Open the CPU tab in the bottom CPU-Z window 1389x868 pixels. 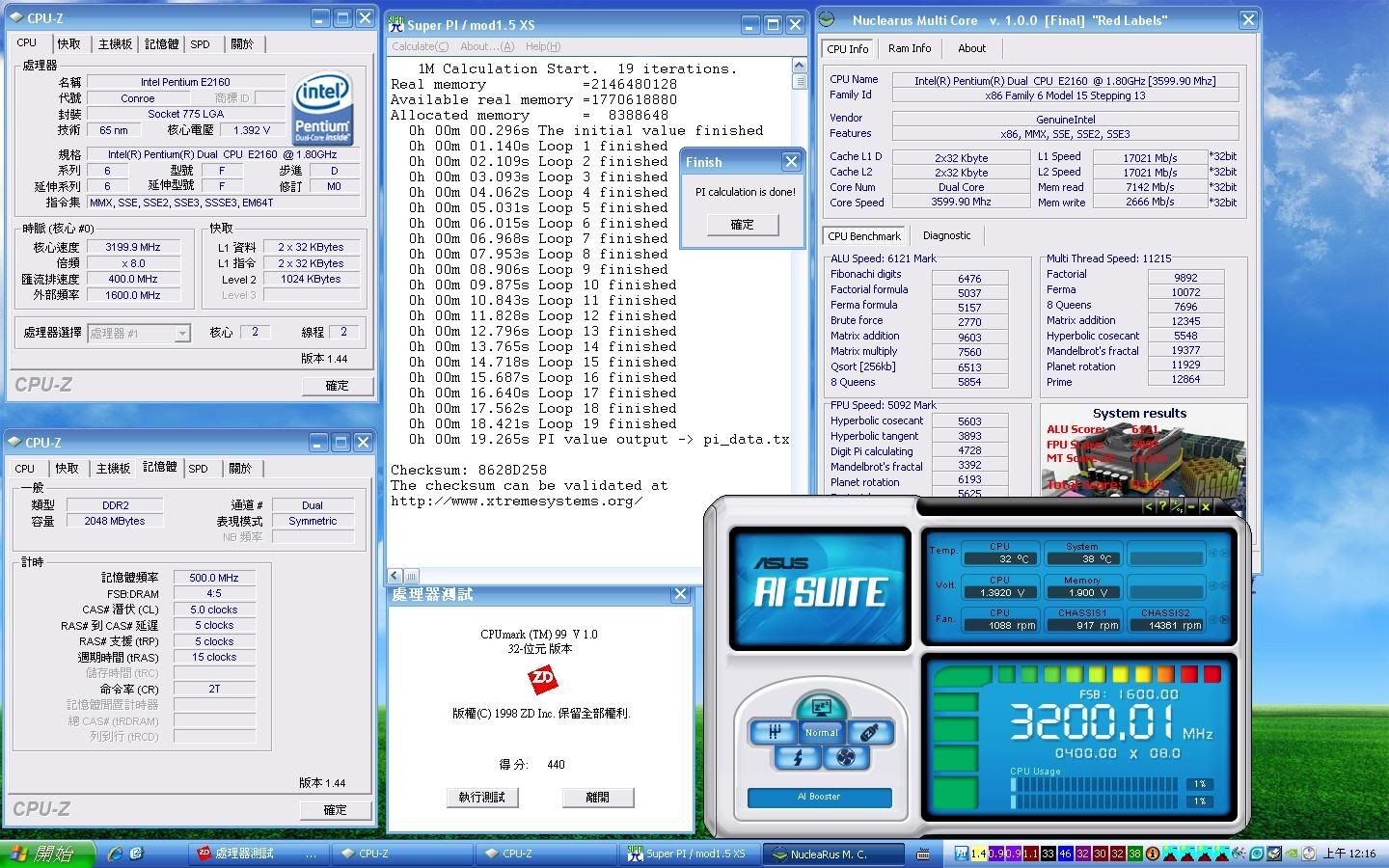[x=25, y=469]
